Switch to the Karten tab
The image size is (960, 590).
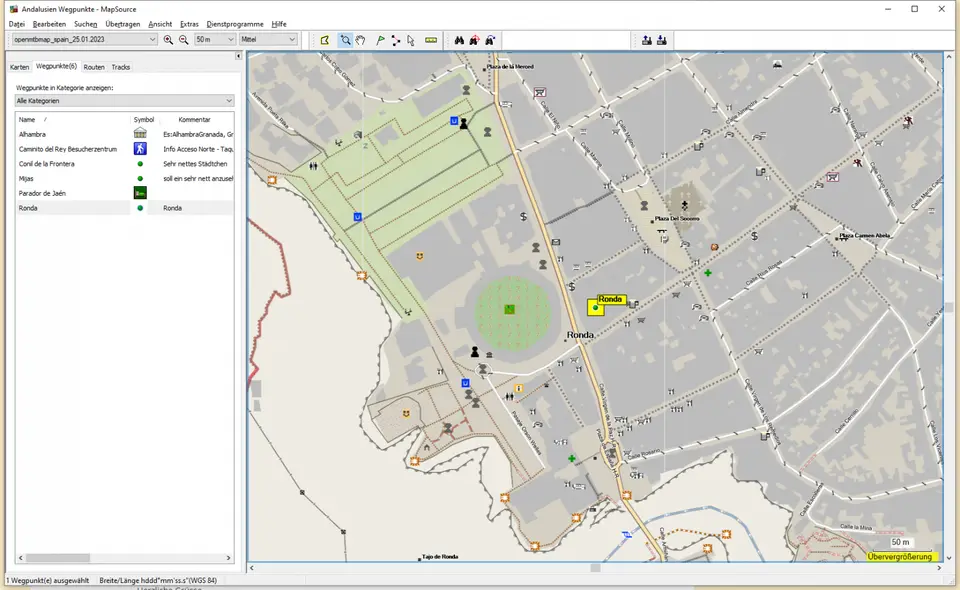point(20,67)
